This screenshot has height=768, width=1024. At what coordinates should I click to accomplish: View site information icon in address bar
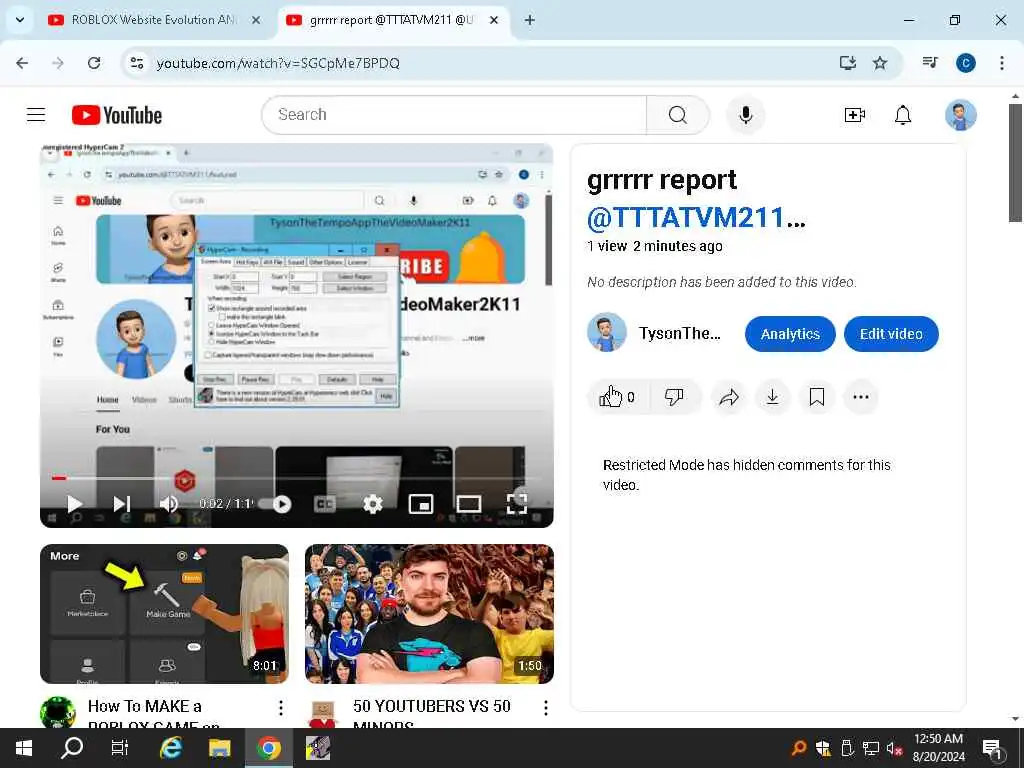(136, 63)
